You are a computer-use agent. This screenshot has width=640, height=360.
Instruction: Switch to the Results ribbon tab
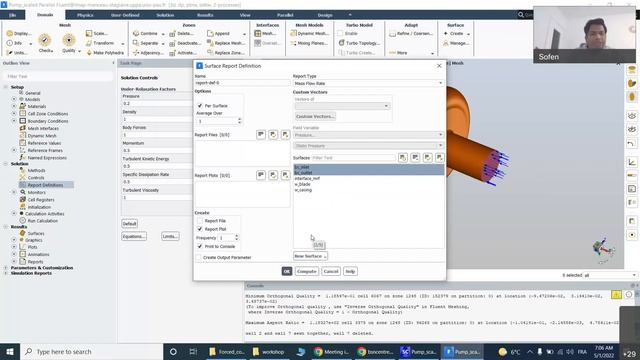[x=205, y=15]
